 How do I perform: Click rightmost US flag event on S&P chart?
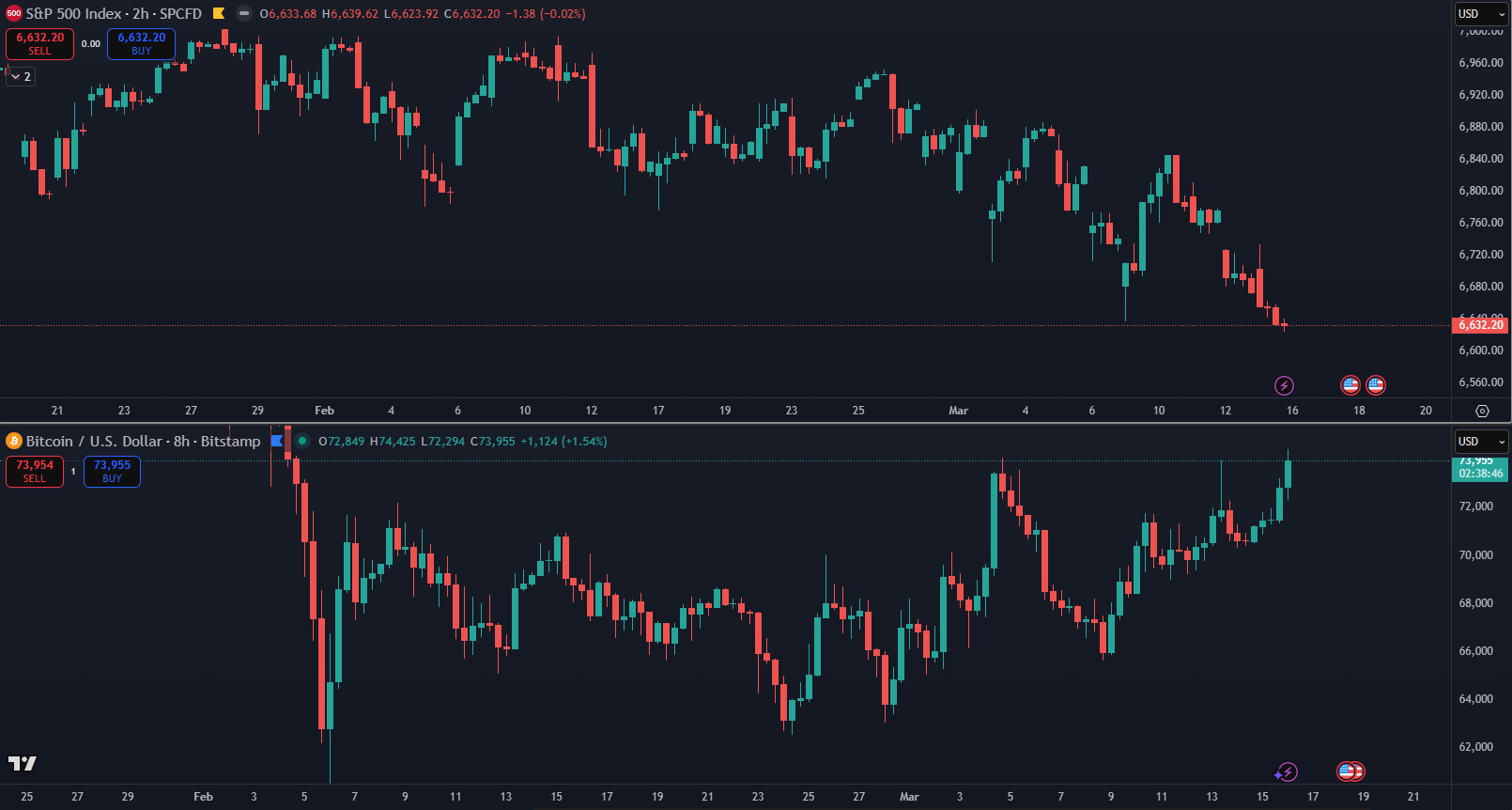click(x=1376, y=384)
